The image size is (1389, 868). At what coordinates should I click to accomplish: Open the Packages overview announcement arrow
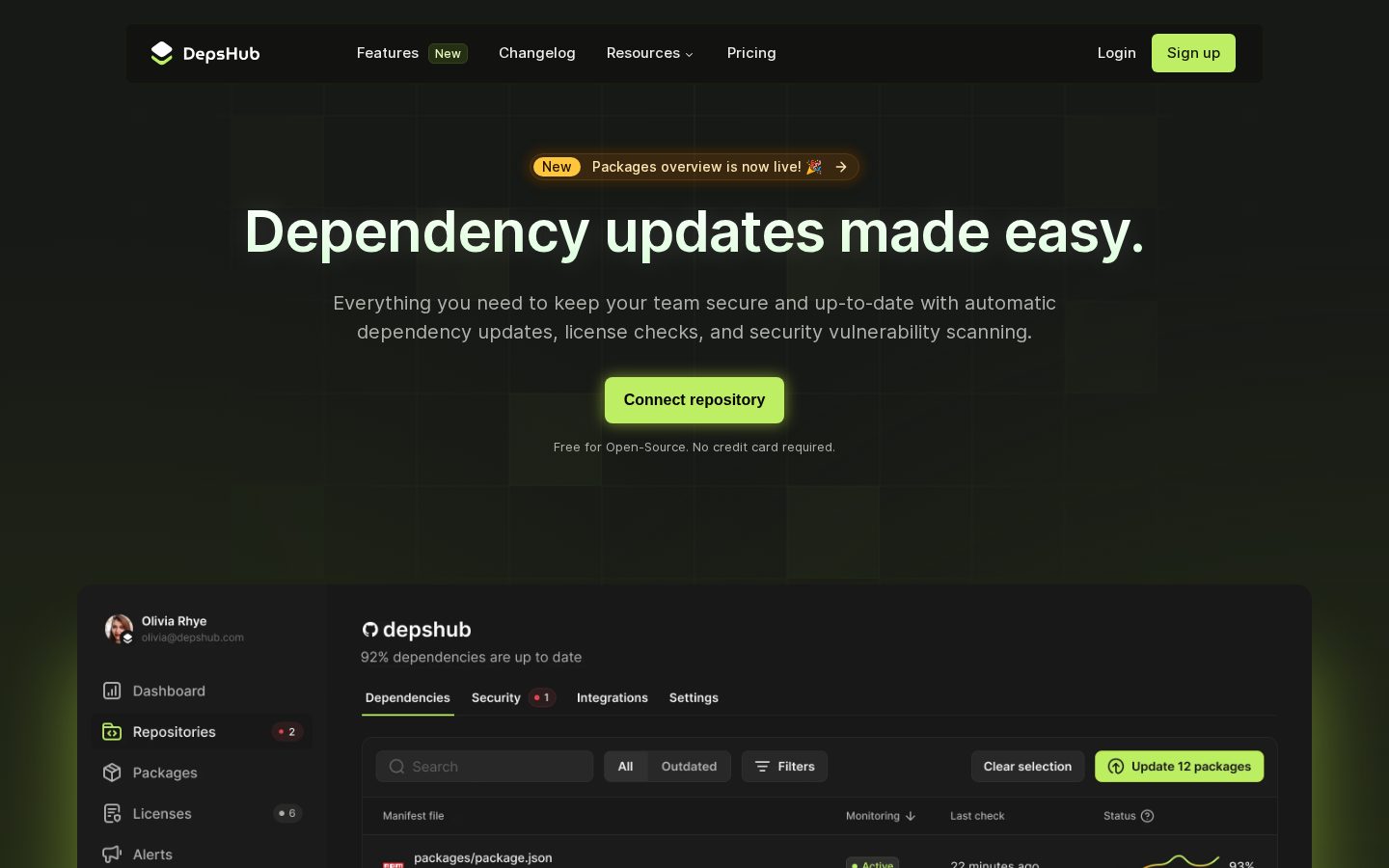coord(841,167)
